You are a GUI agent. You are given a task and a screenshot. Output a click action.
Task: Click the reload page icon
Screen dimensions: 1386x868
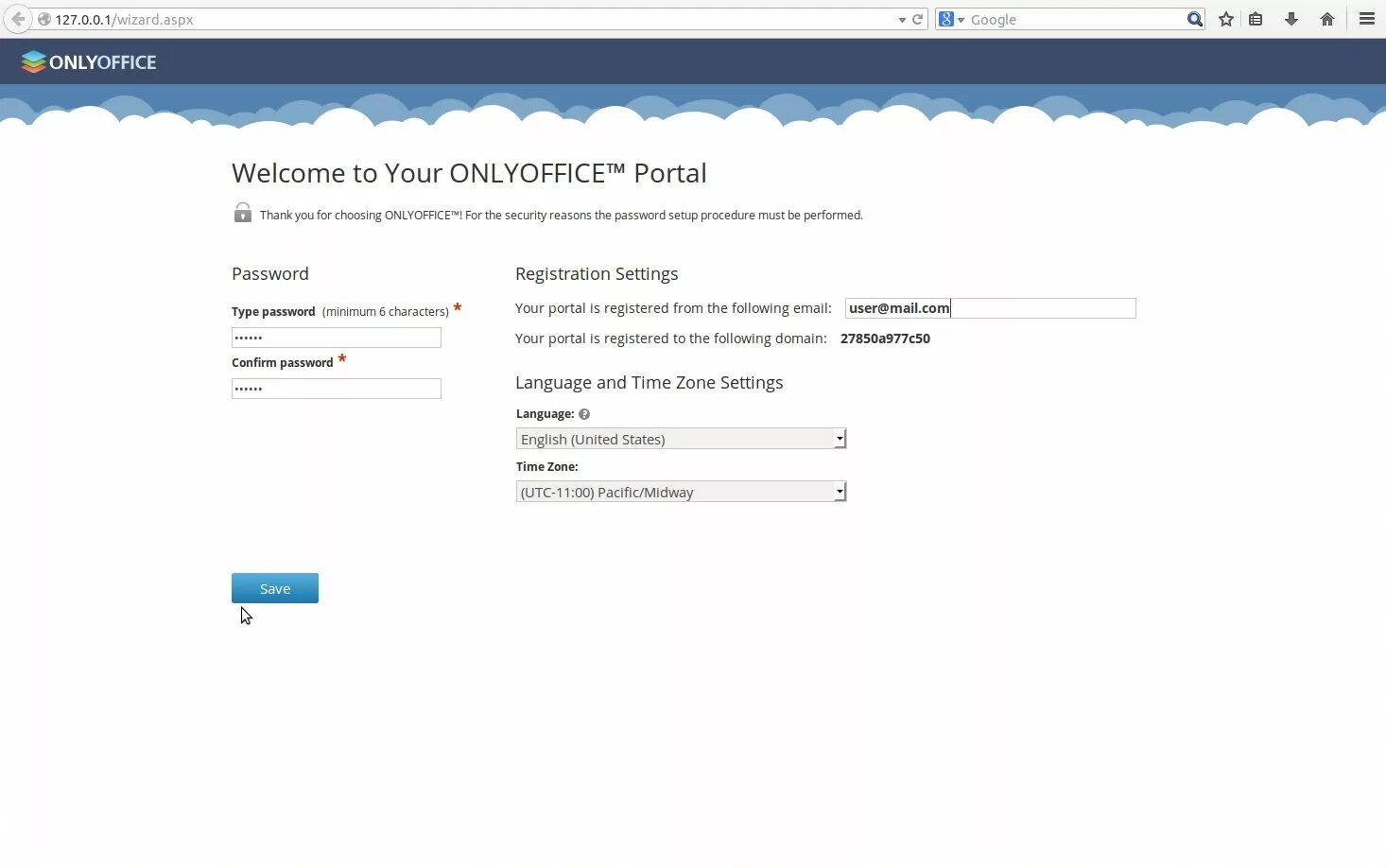(x=917, y=19)
